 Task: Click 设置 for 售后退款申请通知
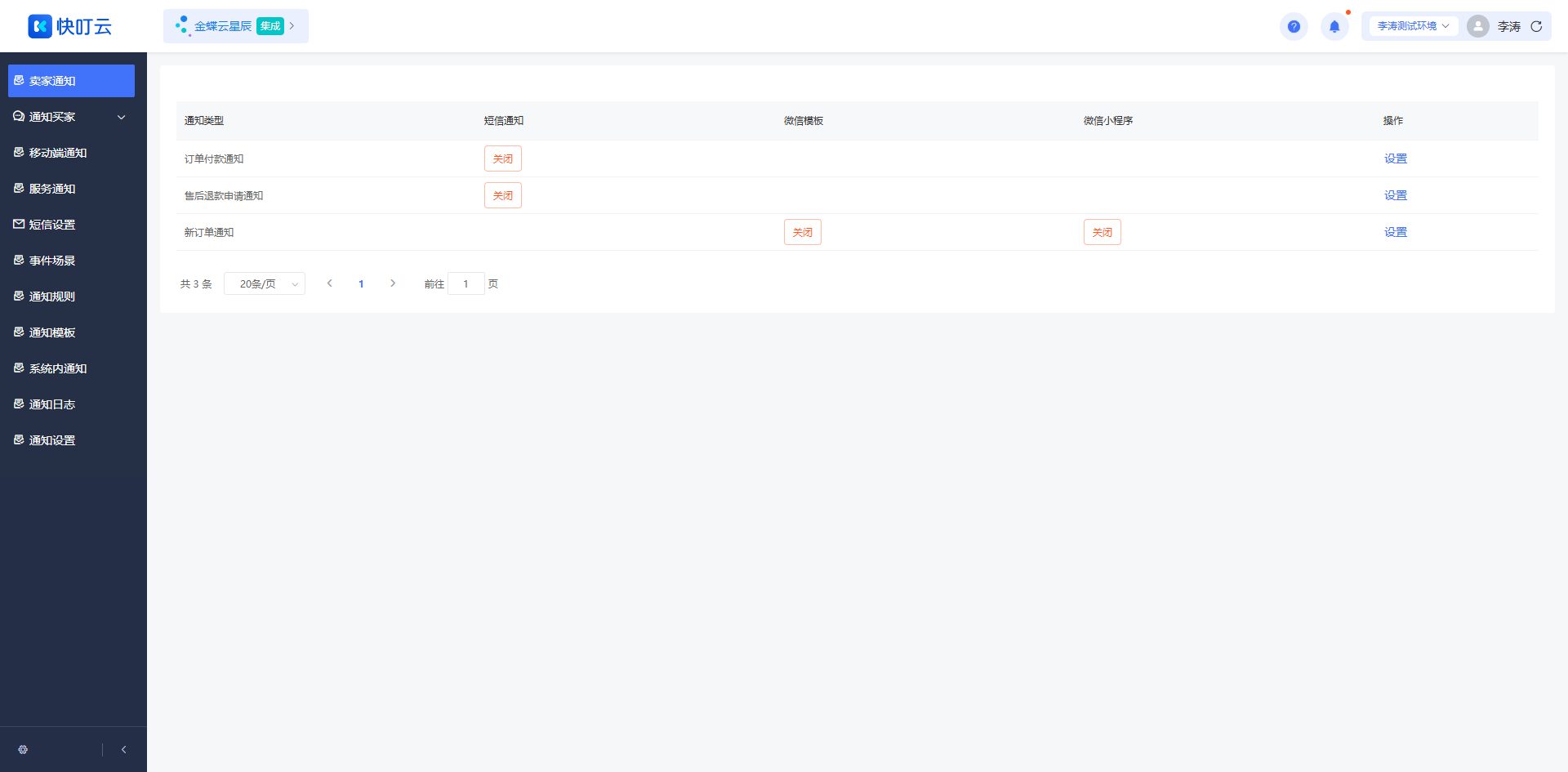click(1396, 195)
